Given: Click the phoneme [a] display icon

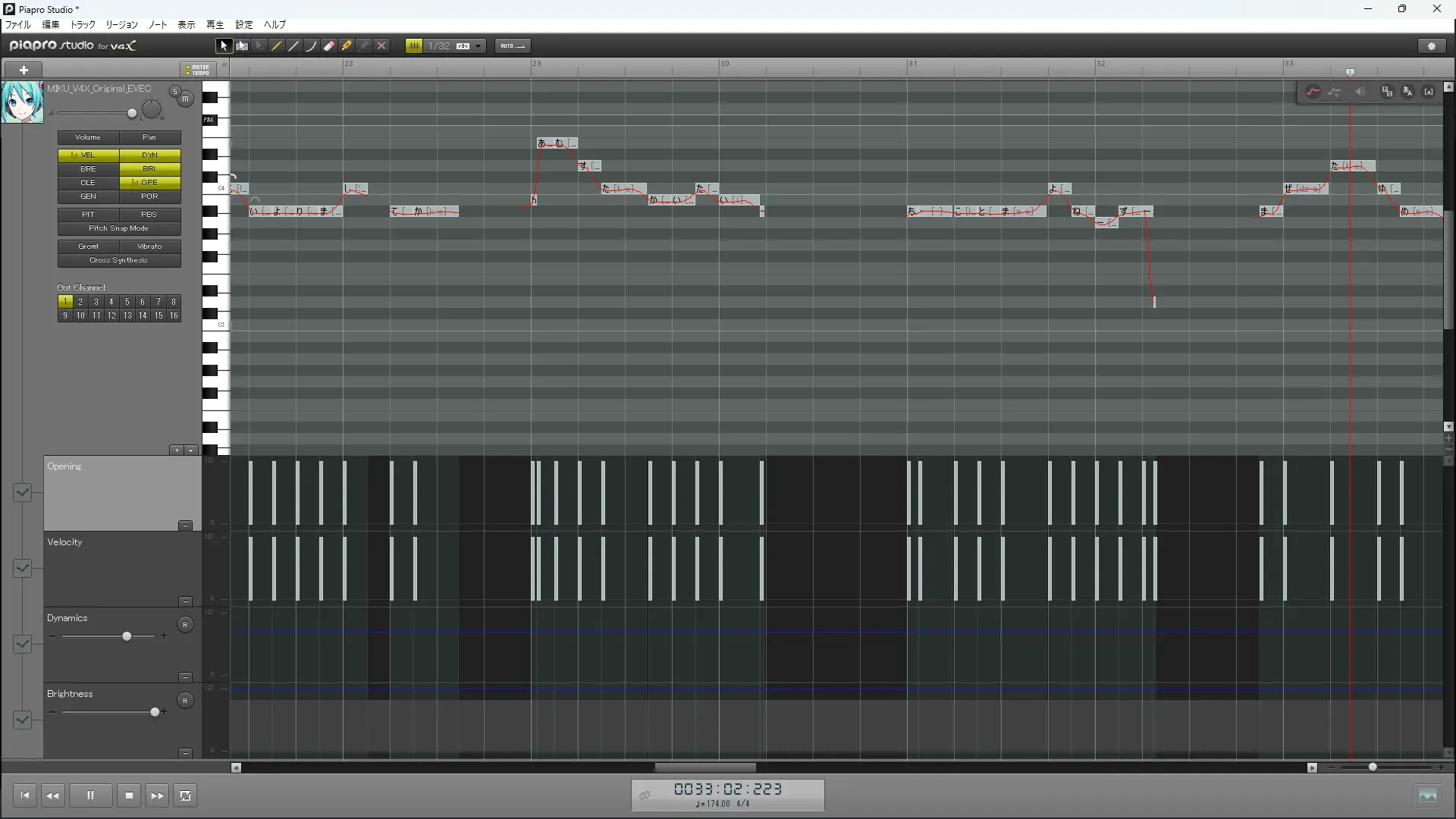Looking at the screenshot, I should pyautogui.click(x=1429, y=92).
